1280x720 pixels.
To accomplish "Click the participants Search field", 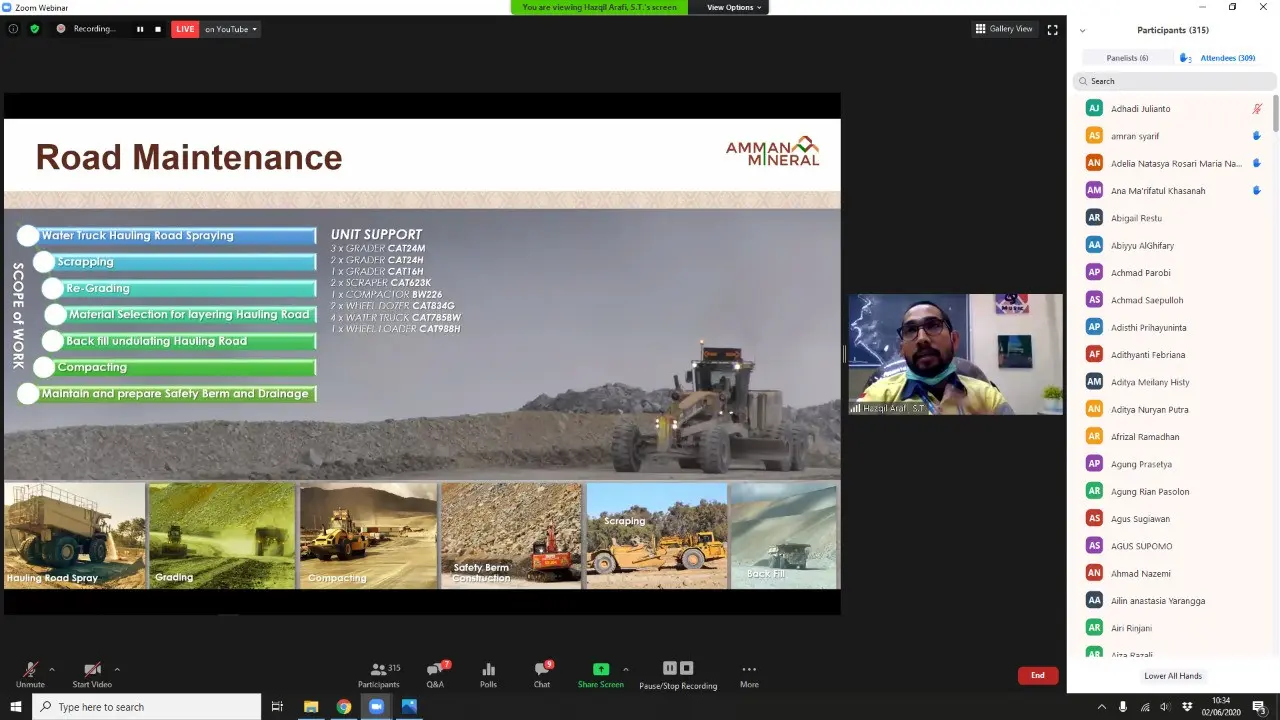I will (x=1176, y=81).
